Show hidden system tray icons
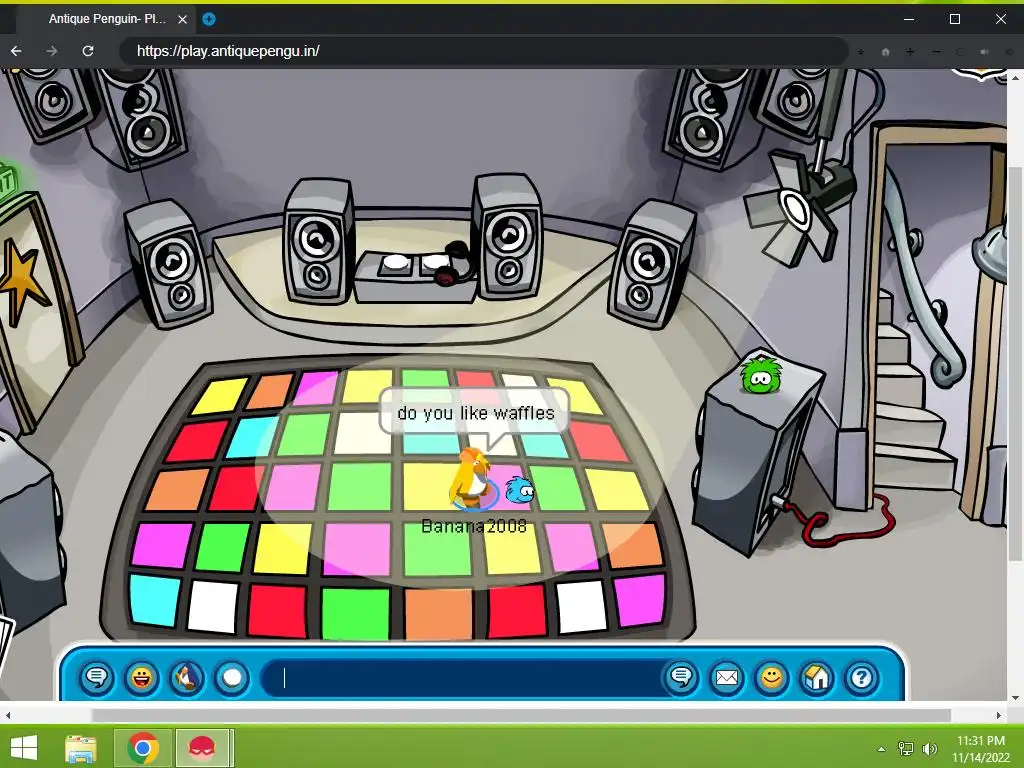The height and width of the screenshot is (768, 1024). 881,749
